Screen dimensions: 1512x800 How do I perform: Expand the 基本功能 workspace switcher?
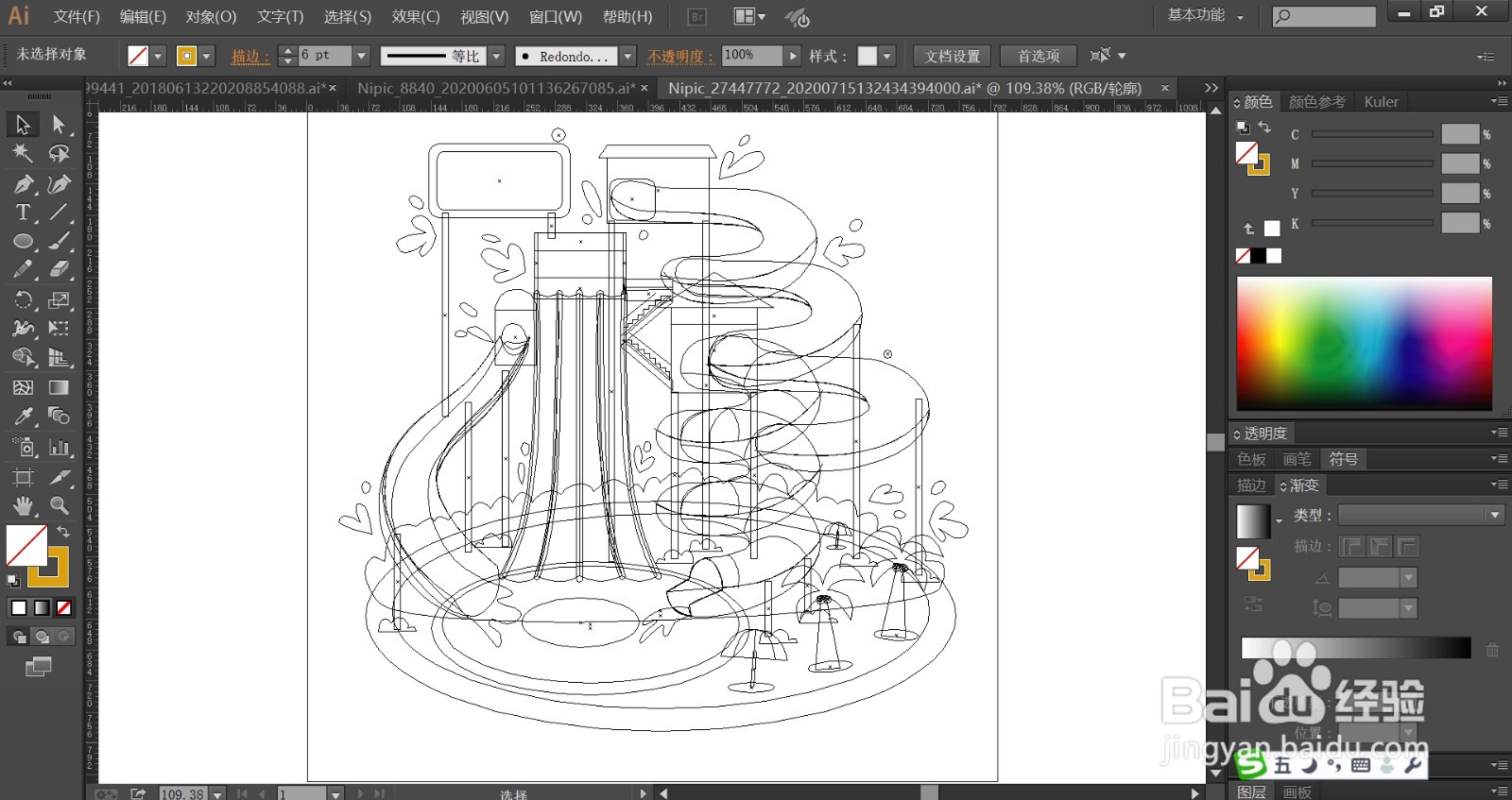1206,16
